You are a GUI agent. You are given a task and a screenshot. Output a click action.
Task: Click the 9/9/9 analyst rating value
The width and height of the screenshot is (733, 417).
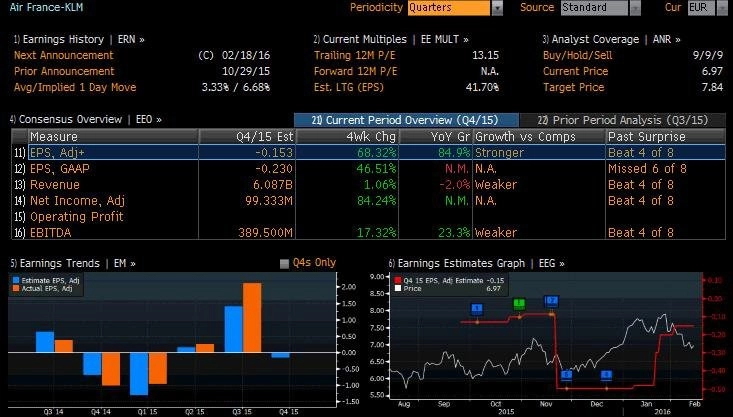(708, 55)
